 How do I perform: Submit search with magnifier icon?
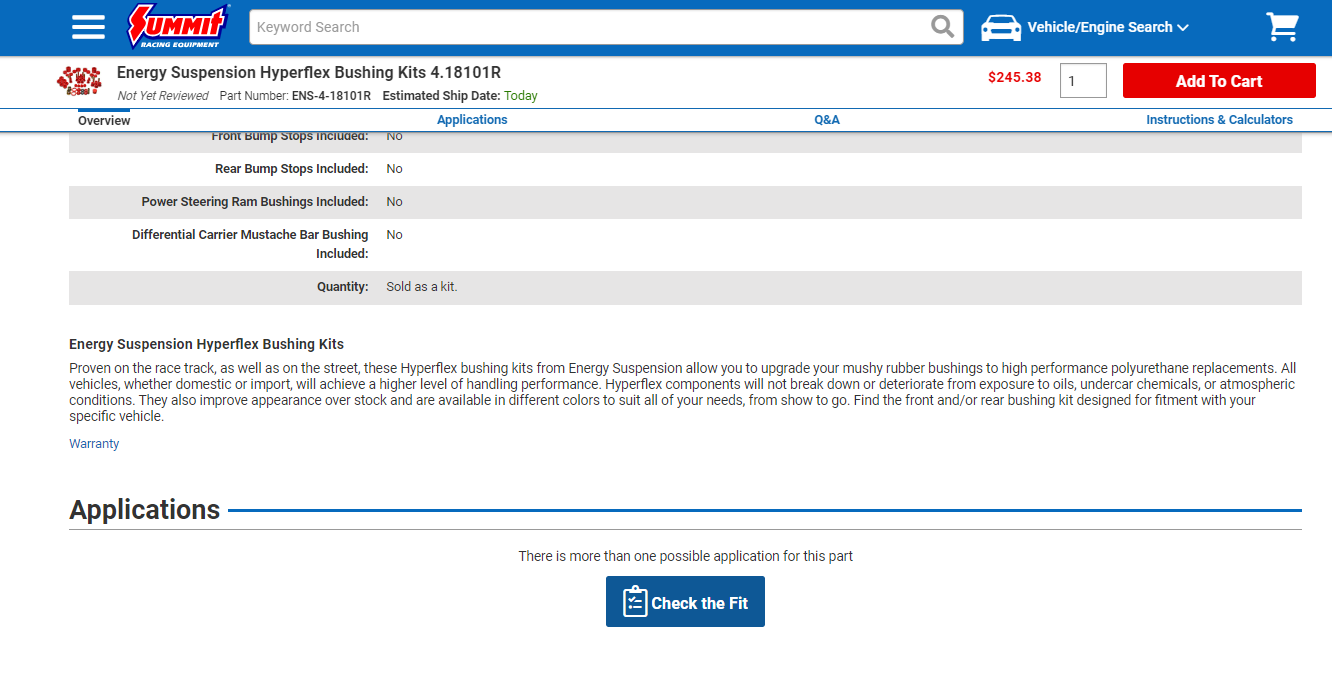click(x=942, y=27)
